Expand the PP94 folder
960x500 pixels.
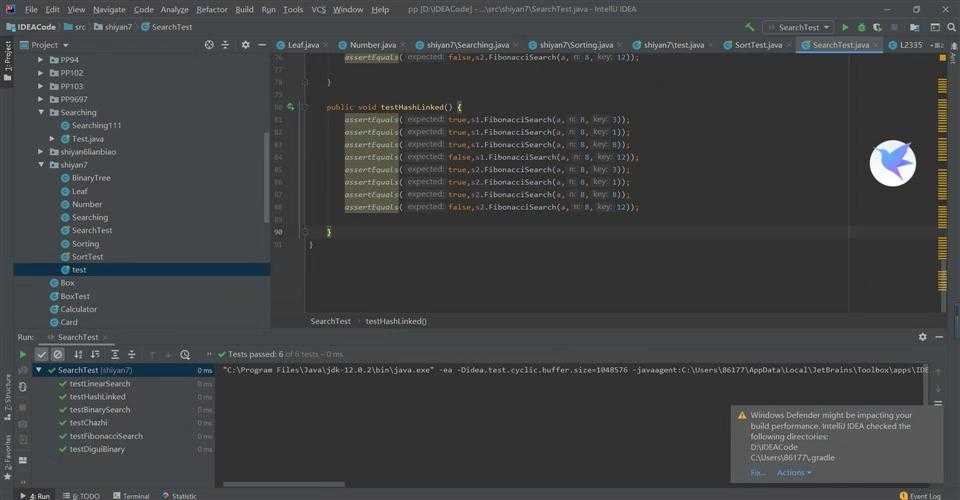[x=40, y=60]
